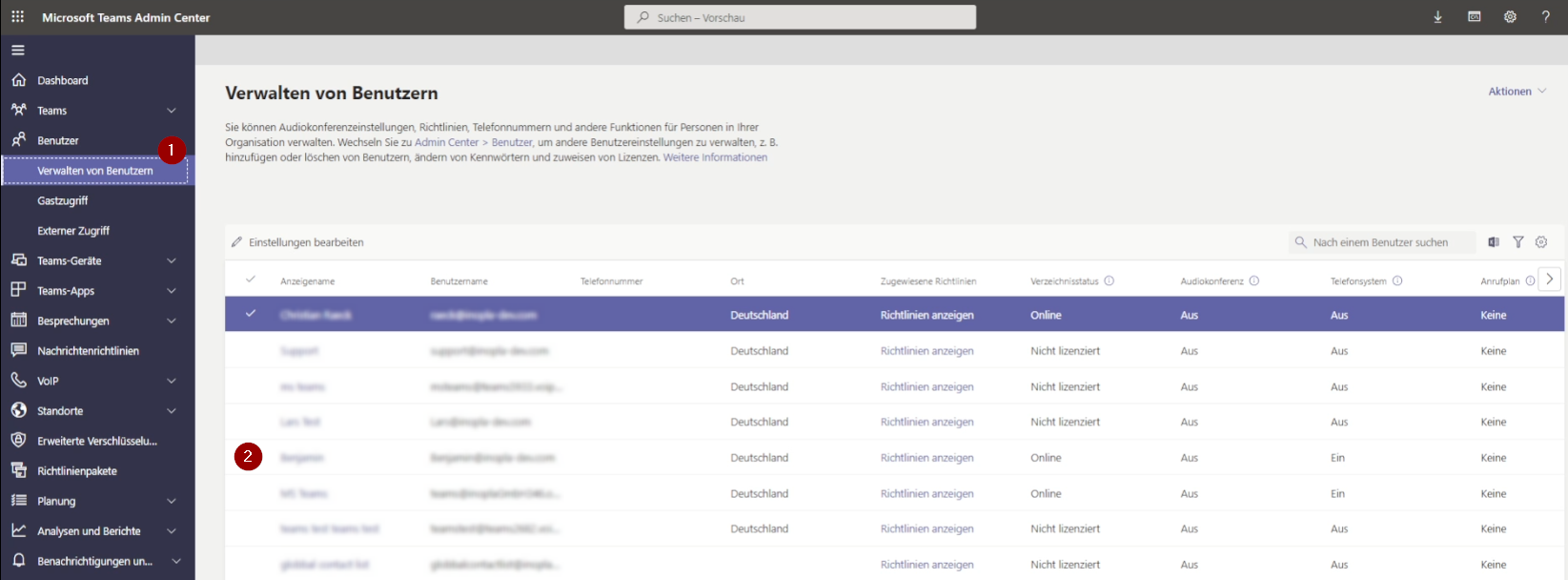Uncheck the selected first user row
Viewport: 1568px width, 580px height.
251,313
